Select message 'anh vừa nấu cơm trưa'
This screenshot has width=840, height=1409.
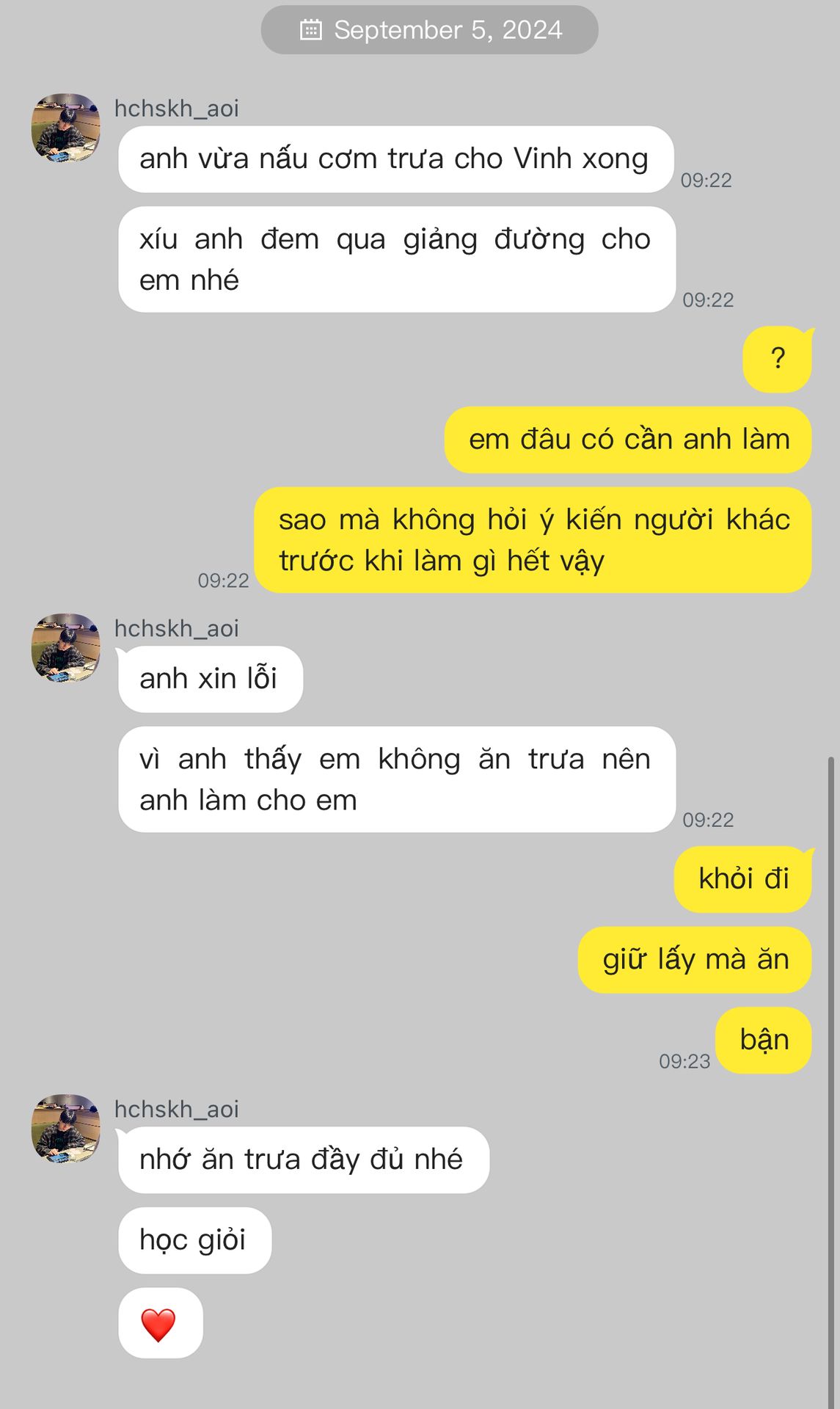pos(396,159)
